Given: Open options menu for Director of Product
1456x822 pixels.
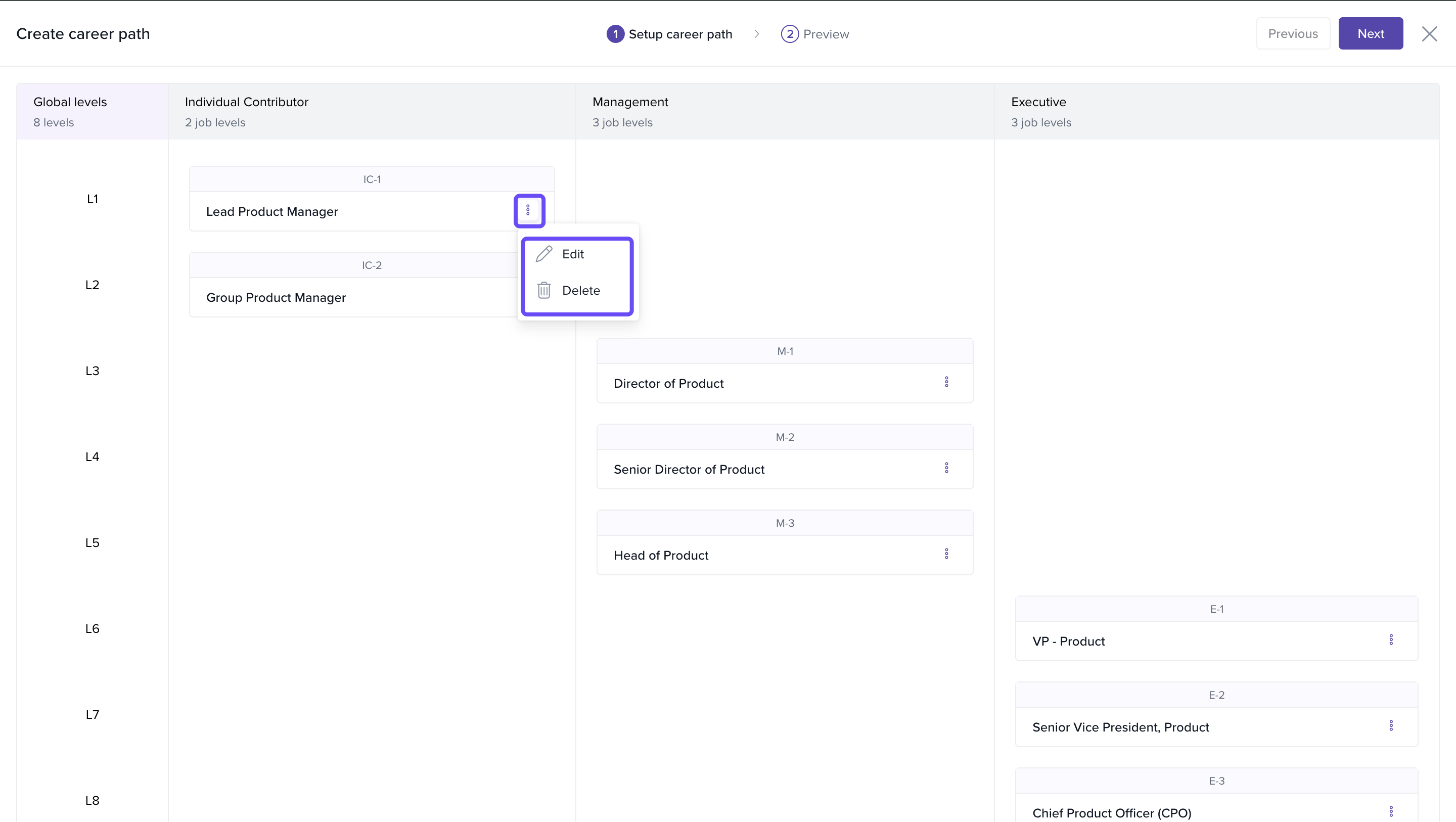Looking at the screenshot, I should [x=946, y=382].
